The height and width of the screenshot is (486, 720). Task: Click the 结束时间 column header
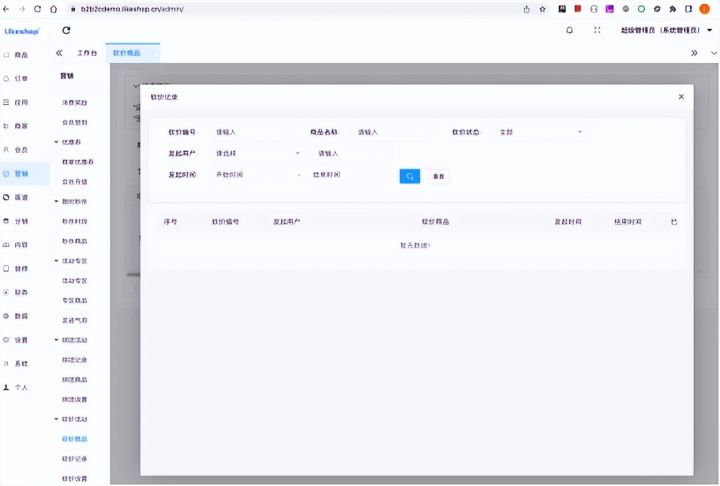[x=628, y=221]
